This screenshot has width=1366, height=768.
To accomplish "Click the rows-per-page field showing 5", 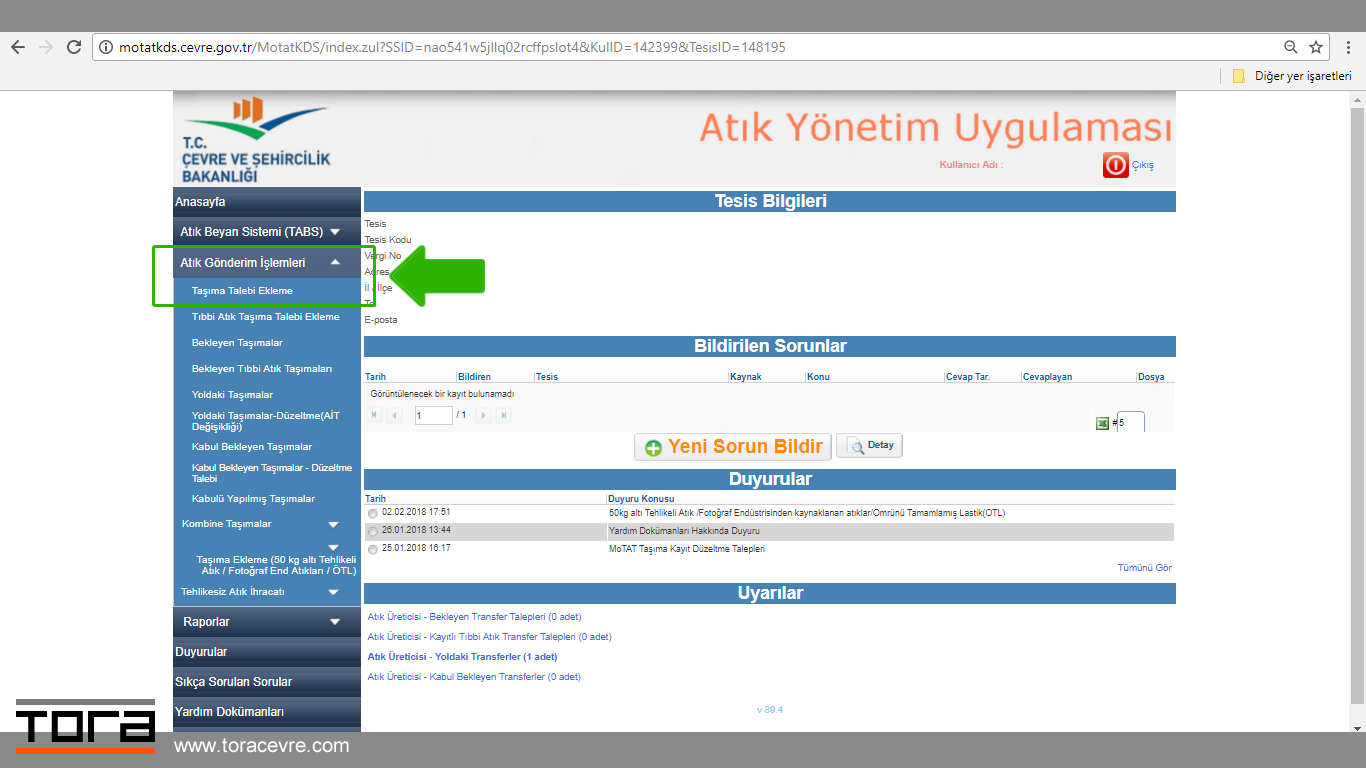I will [x=1131, y=422].
